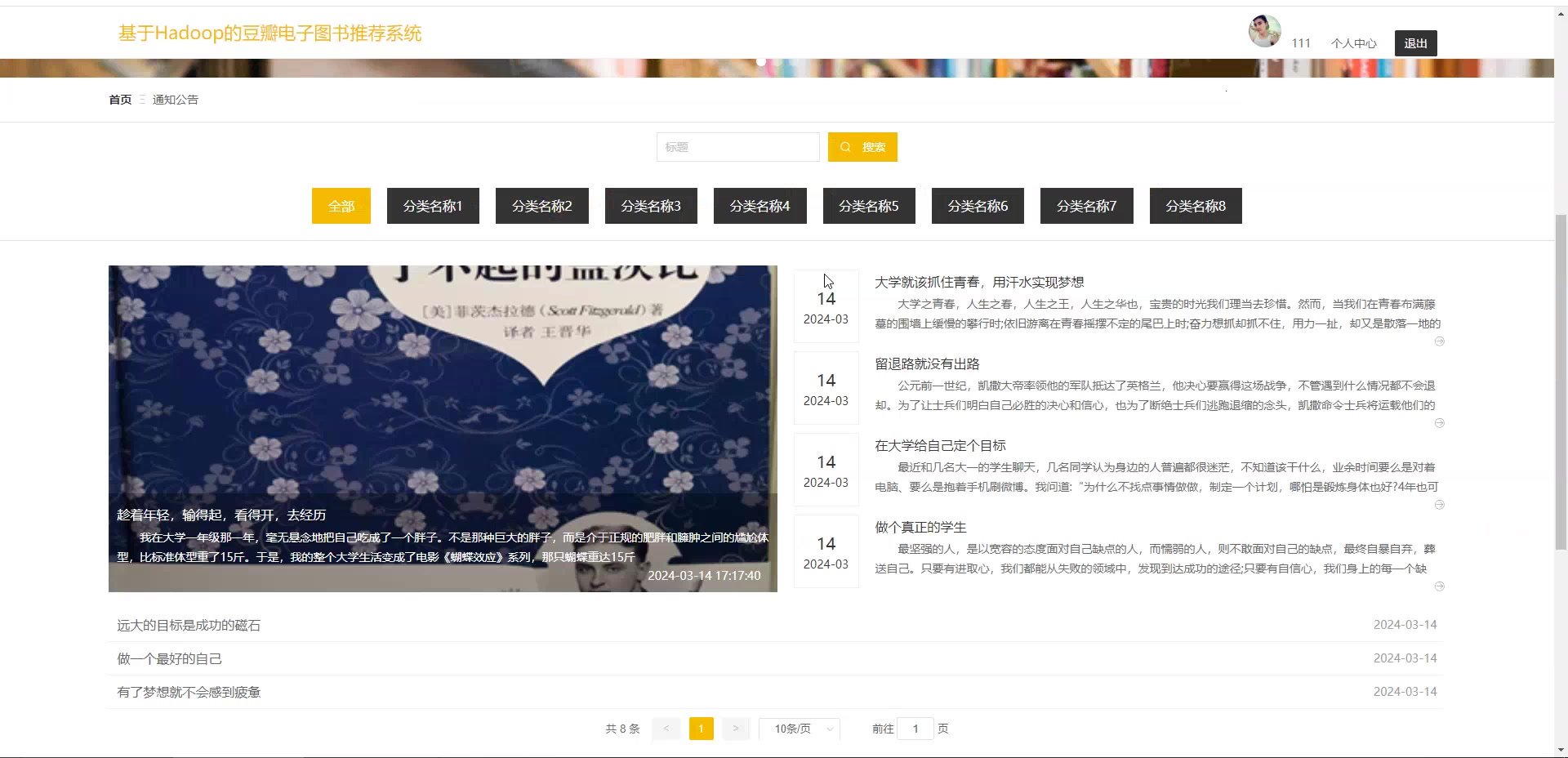The image size is (1568, 758).
Task: Click the 搜索 search button
Action: (862, 147)
